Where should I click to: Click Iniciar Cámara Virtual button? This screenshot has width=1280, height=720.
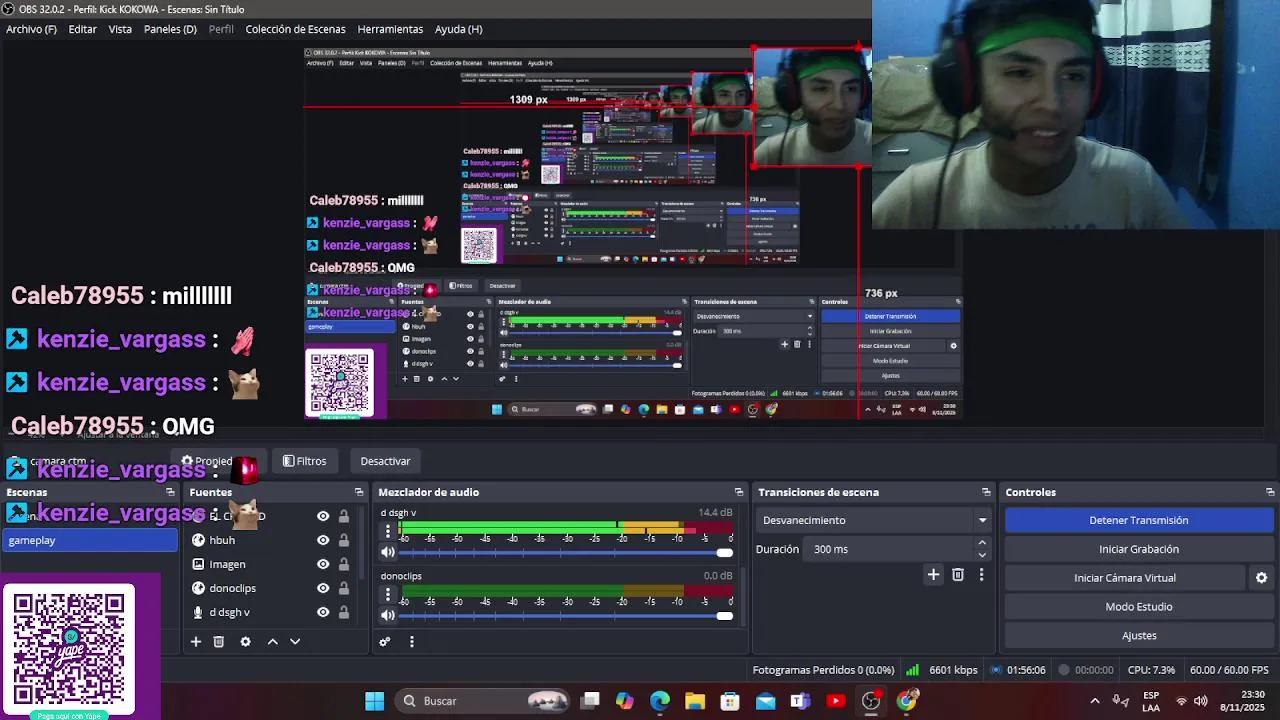coord(1125,578)
